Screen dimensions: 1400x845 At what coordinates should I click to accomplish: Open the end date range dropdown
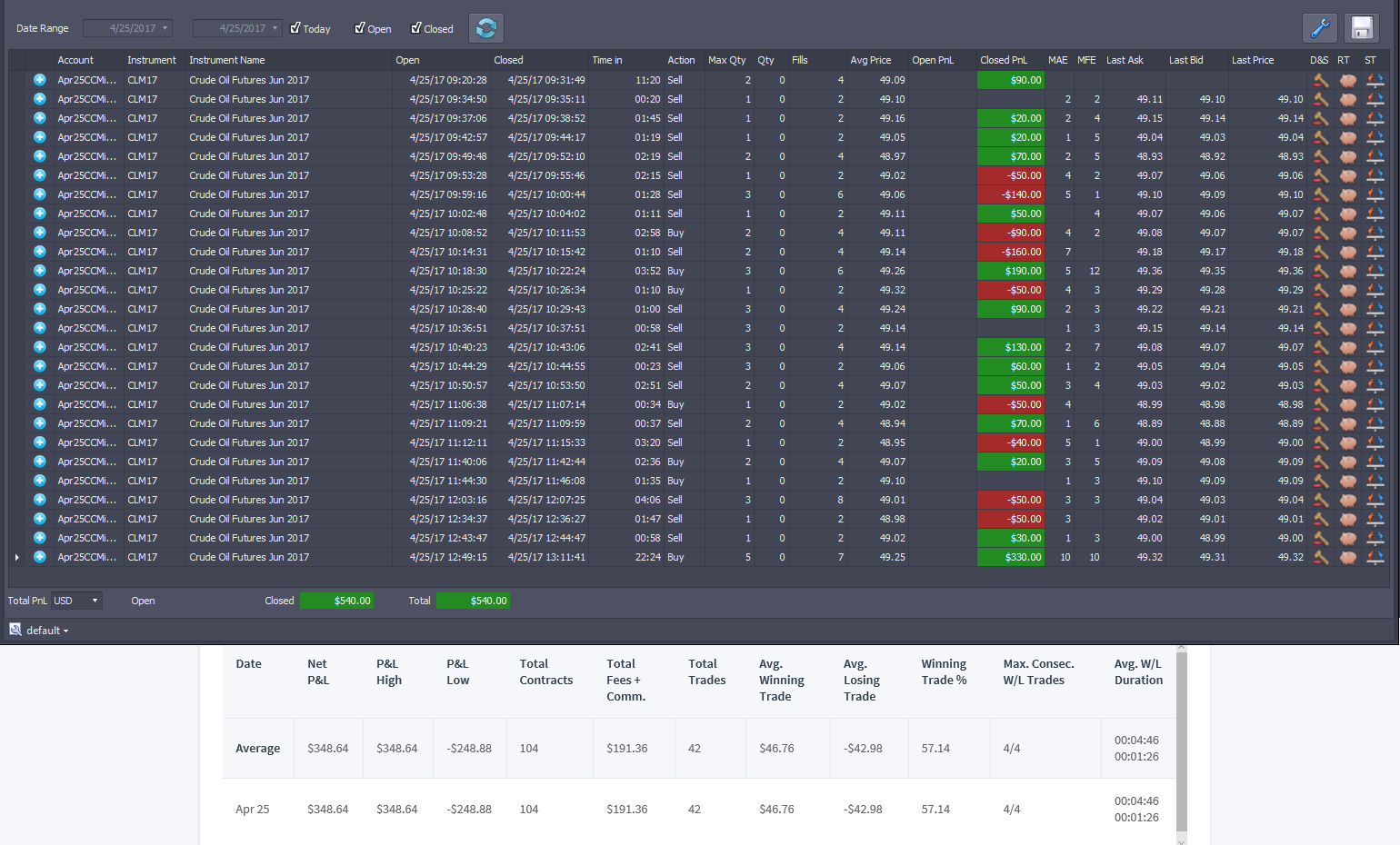(x=275, y=28)
